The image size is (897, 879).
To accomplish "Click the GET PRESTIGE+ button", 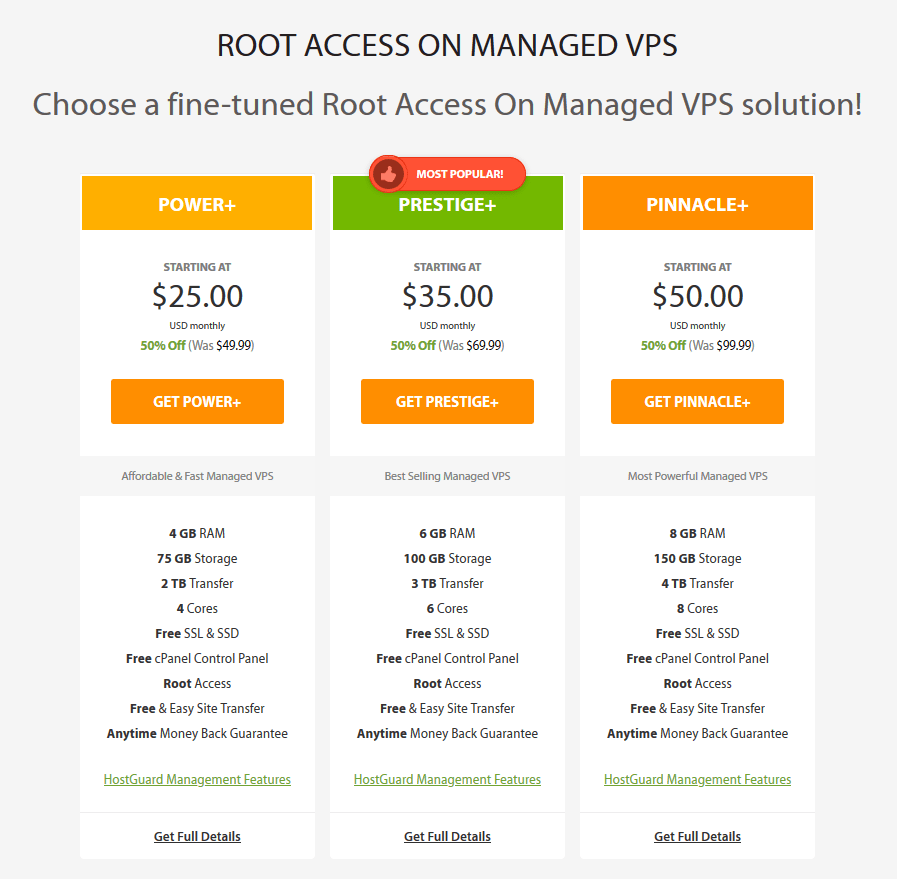I will tap(447, 401).
